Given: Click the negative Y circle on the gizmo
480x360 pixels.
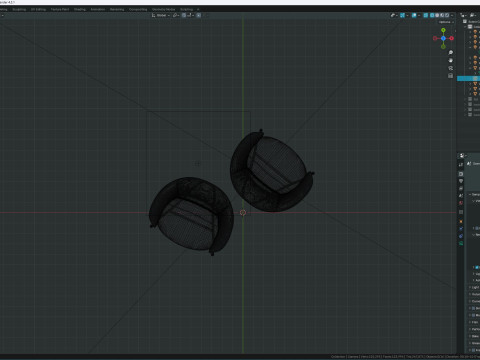Looking at the screenshot, I should [x=443, y=47].
